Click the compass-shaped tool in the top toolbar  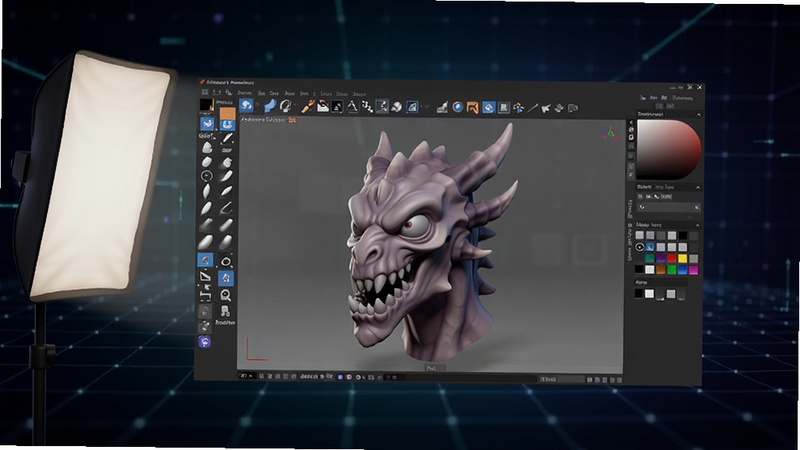point(352,107)
